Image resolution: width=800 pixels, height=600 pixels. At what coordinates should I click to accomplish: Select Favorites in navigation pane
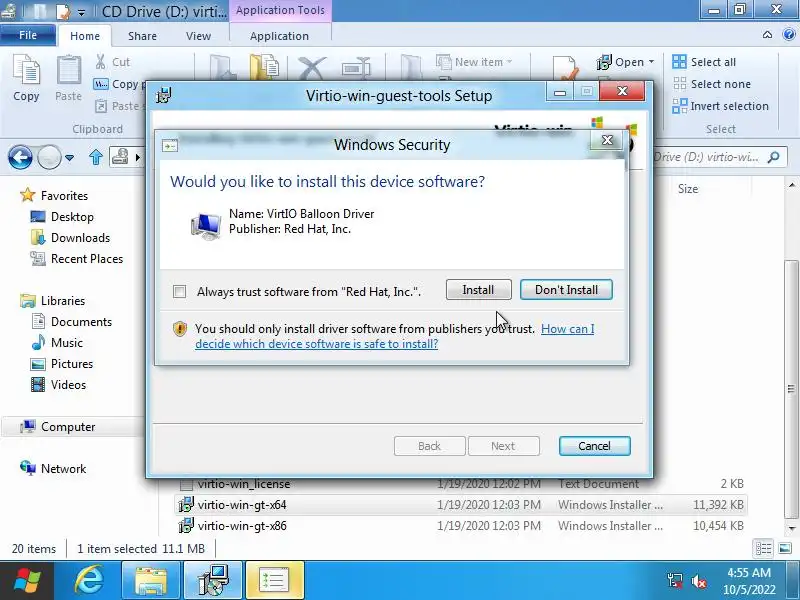(54, 195)
